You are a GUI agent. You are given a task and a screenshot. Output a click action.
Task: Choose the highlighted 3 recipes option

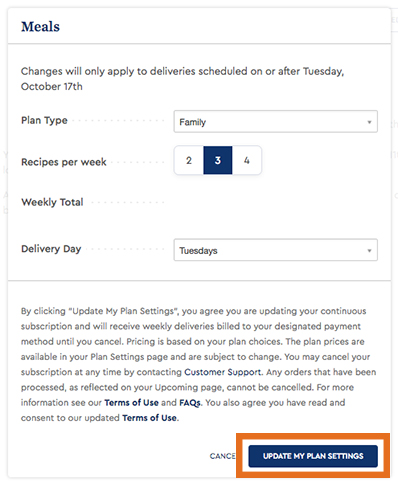(x=218, y=160)
